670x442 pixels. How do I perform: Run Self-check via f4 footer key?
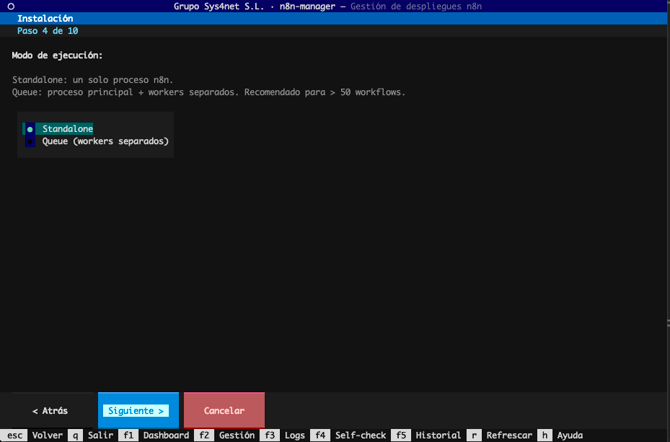click(x=348, y=435)
